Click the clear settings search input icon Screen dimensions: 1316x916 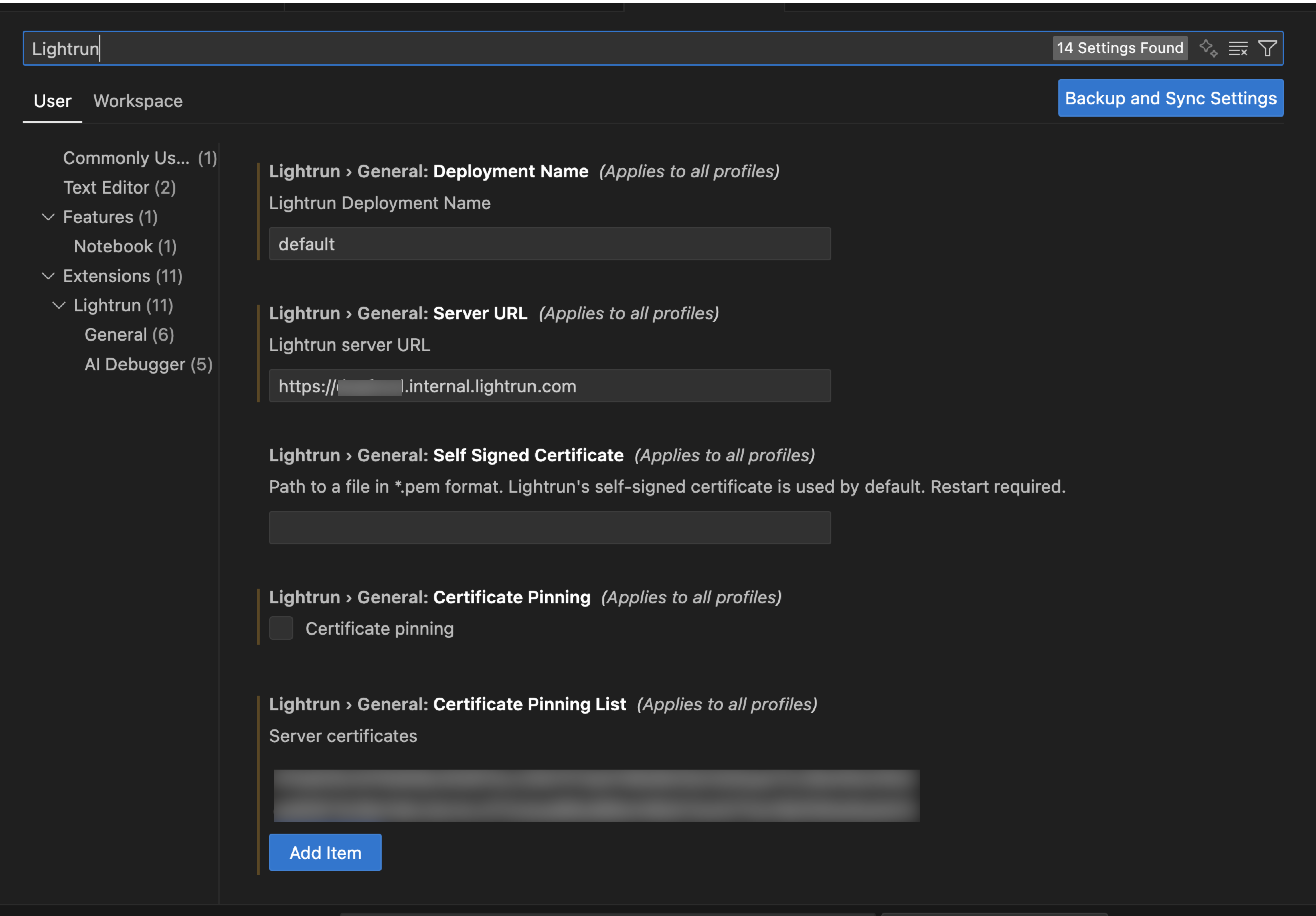coord(1237,48)
